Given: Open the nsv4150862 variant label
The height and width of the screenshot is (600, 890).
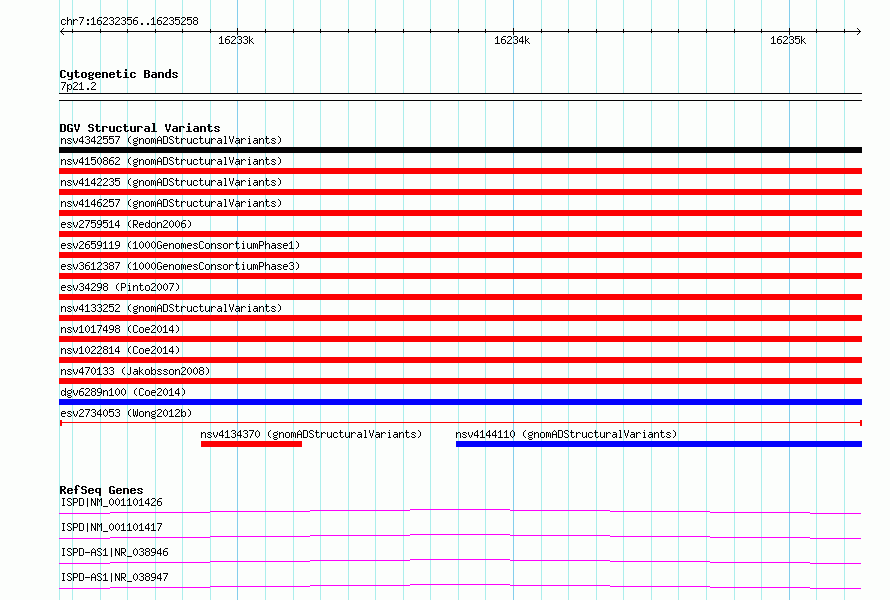Looking at the screenshot, I should (171, 161).
